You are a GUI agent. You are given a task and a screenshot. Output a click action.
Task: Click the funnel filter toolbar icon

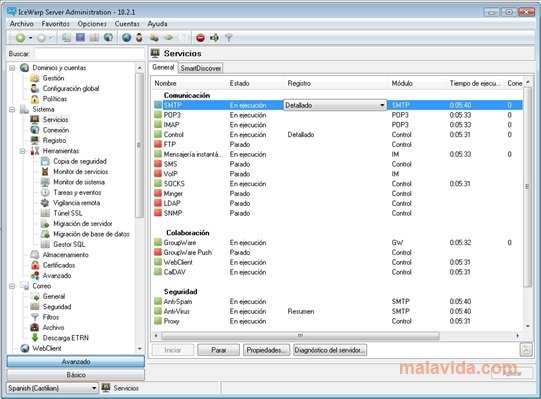coord(228,38)
